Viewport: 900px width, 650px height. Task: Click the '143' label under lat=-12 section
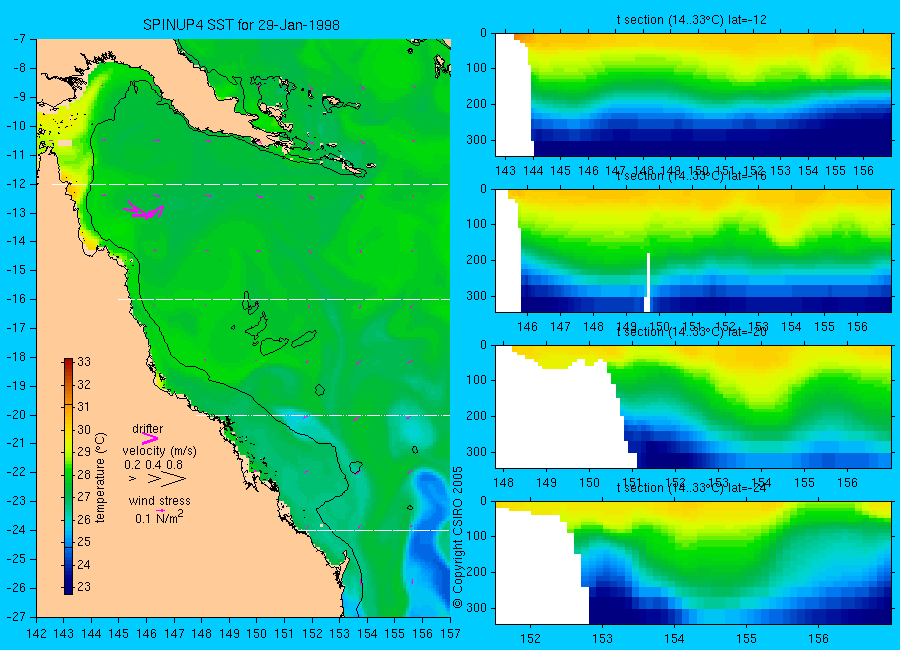(x=505, y=171)
